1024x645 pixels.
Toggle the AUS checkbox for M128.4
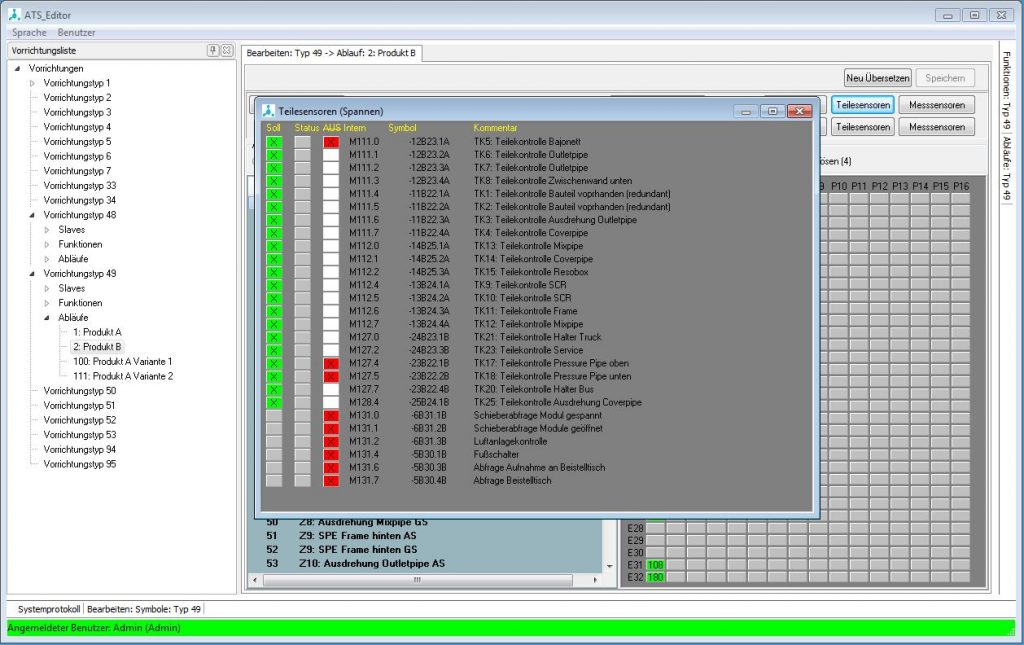click(331, 402)
